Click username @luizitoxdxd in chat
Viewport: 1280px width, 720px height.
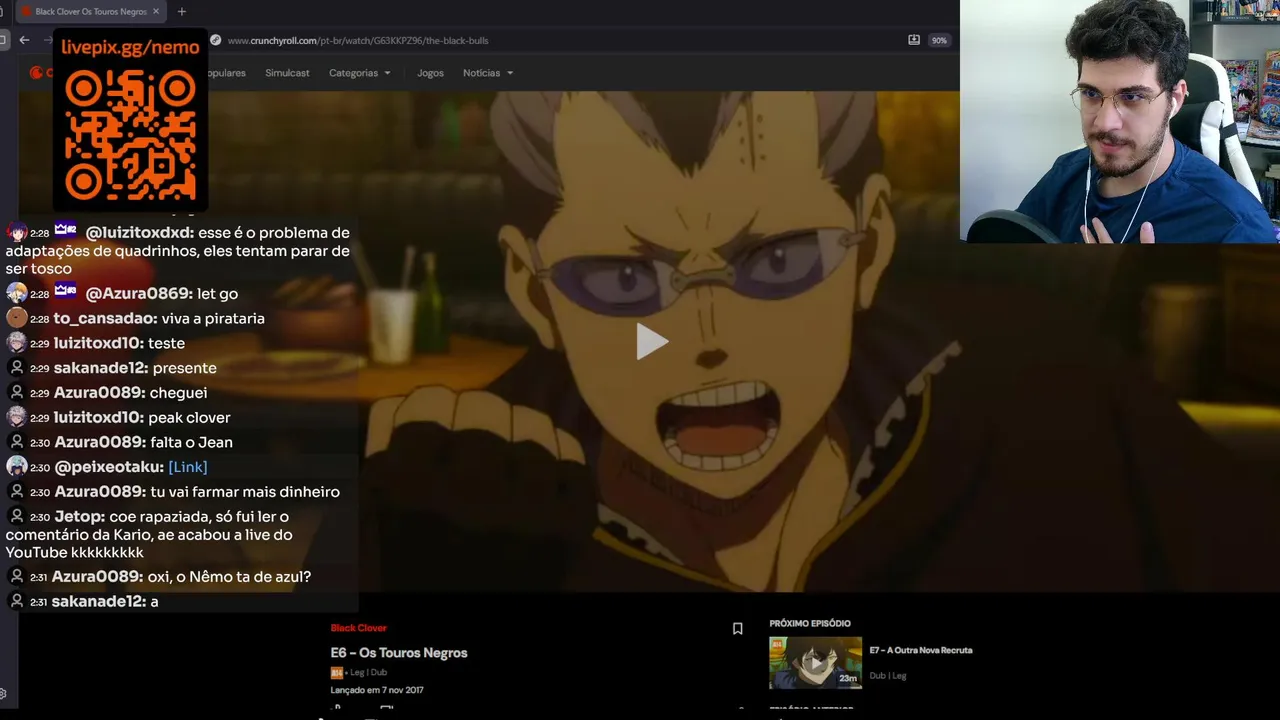tap(139, 233)
